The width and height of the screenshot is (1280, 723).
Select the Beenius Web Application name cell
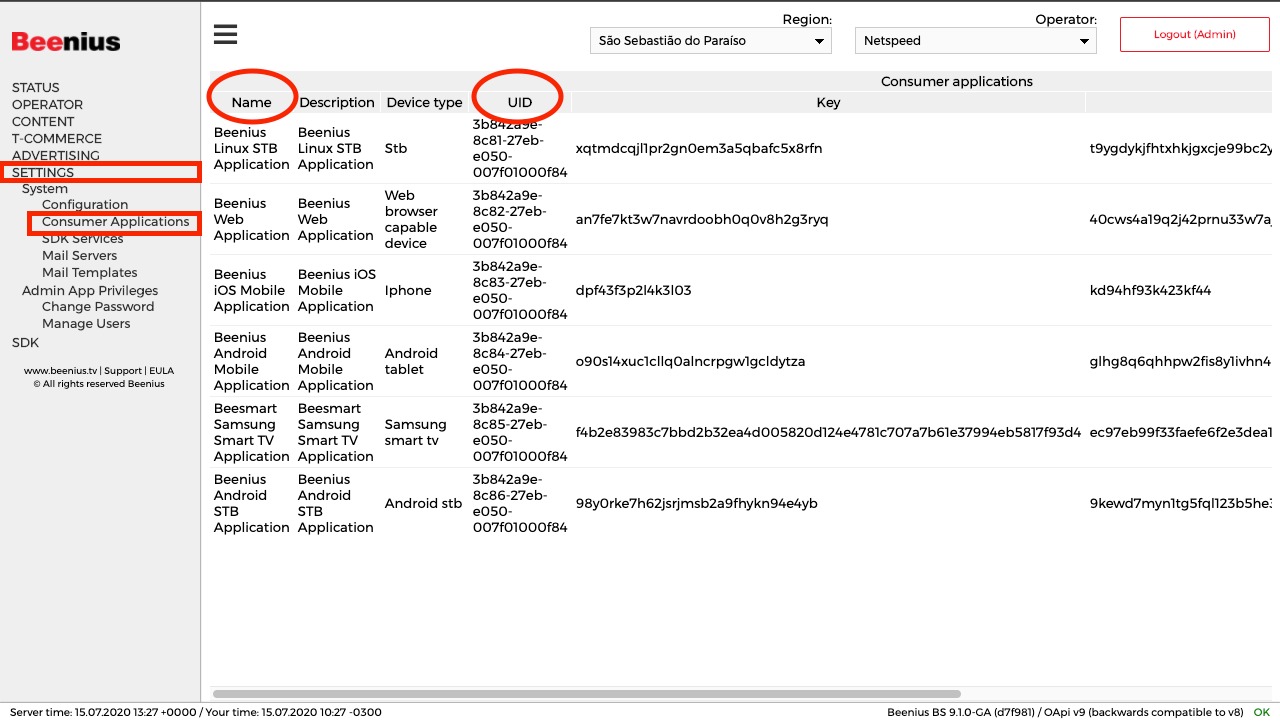[252, 220]
